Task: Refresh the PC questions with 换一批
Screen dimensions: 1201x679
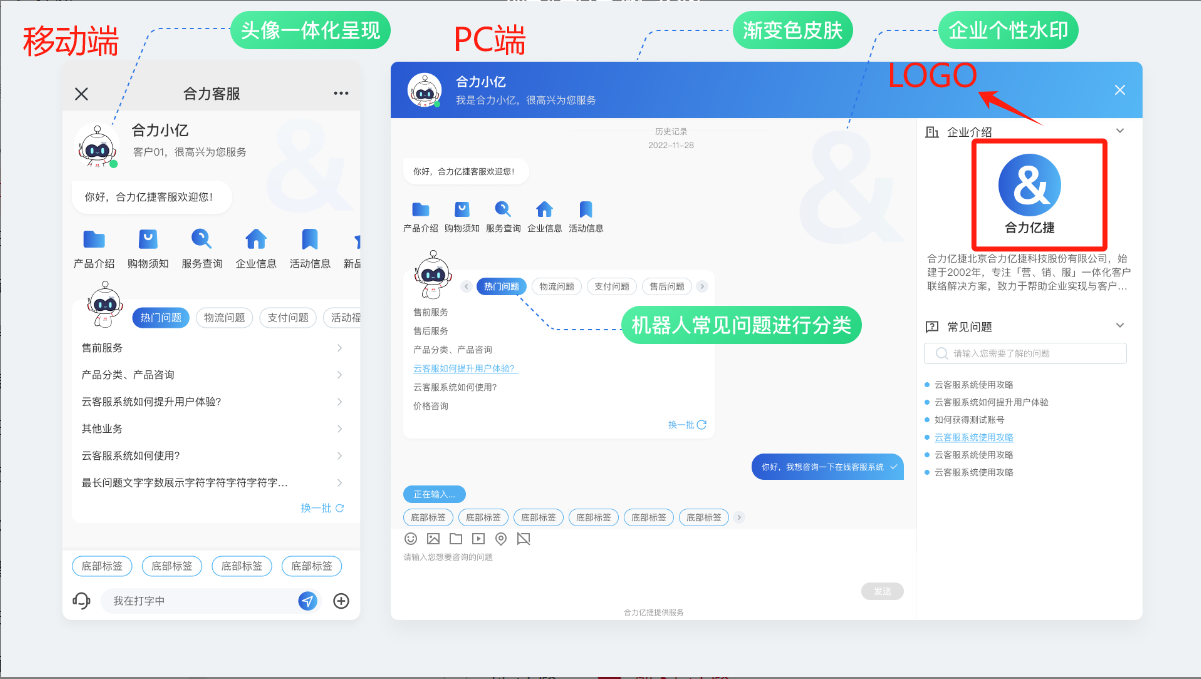Action: tap(688, 425)
